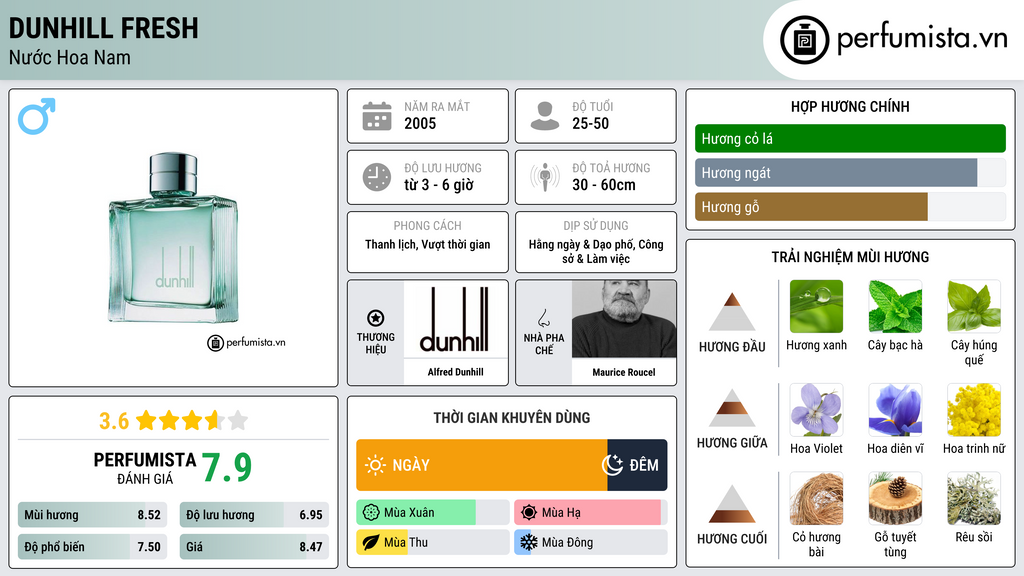
Task: Click the sillage icon beside Độ toả hương
Action: (x=545, y=177)
